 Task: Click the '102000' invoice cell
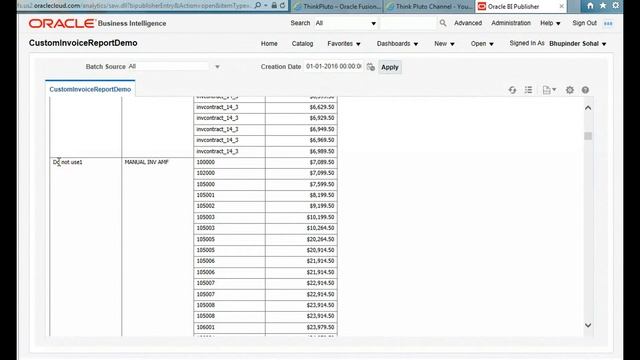click(229, 173)
